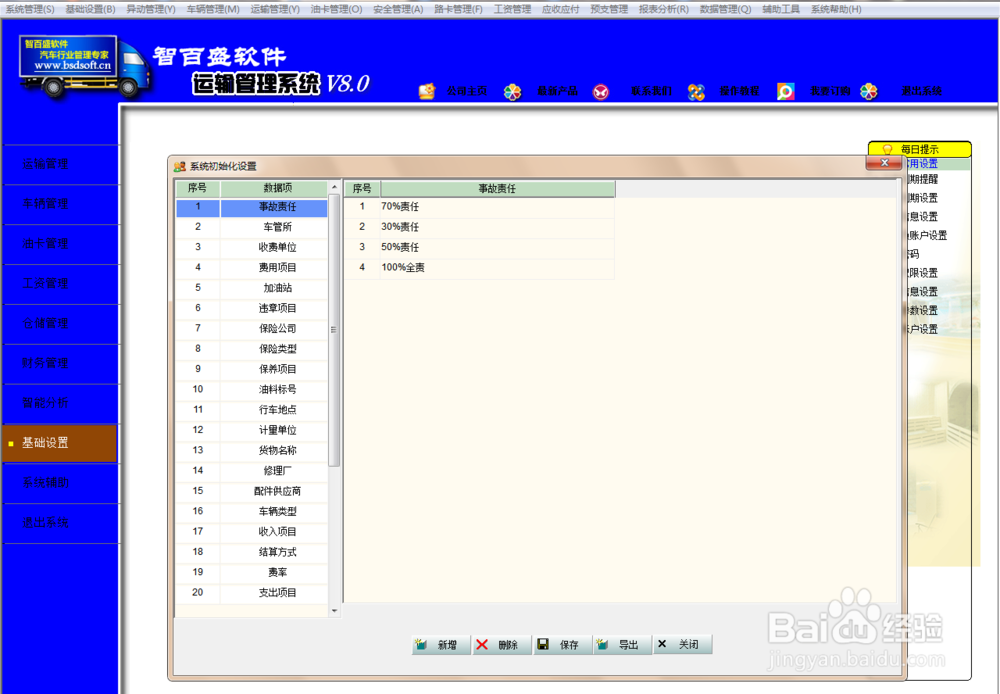This screenshot has height=694, width=1000.
Task: Click the 新增 button to add an entry
Action: [x=440, y=645]
